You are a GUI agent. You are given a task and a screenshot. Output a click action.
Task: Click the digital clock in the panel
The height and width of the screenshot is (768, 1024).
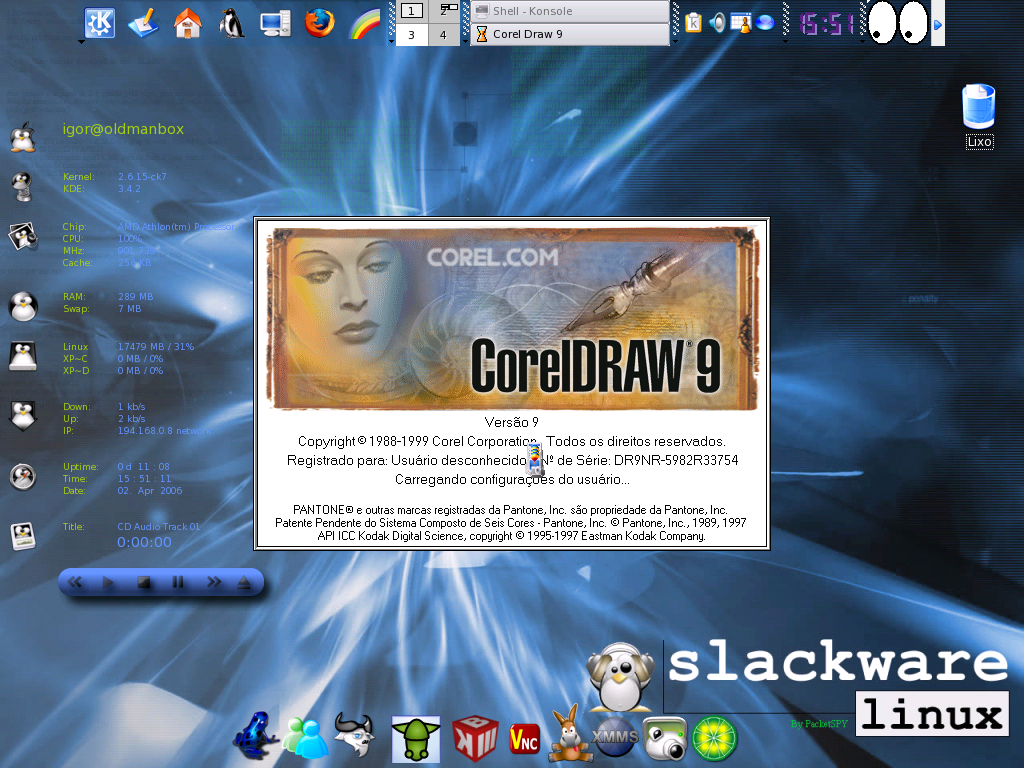tap(827, 24)
